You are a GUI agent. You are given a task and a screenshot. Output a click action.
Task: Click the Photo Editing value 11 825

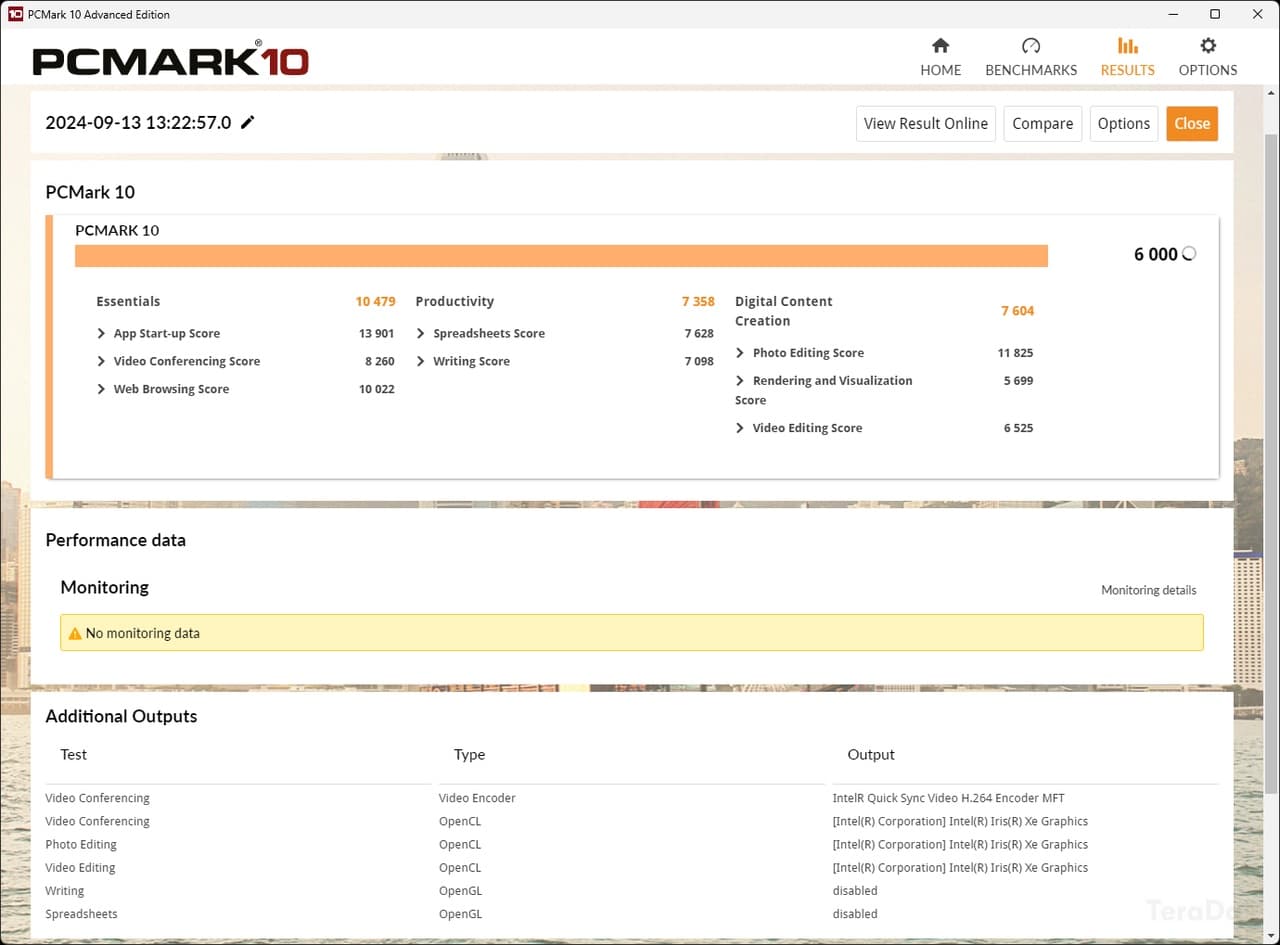(x=1015, y=353)
